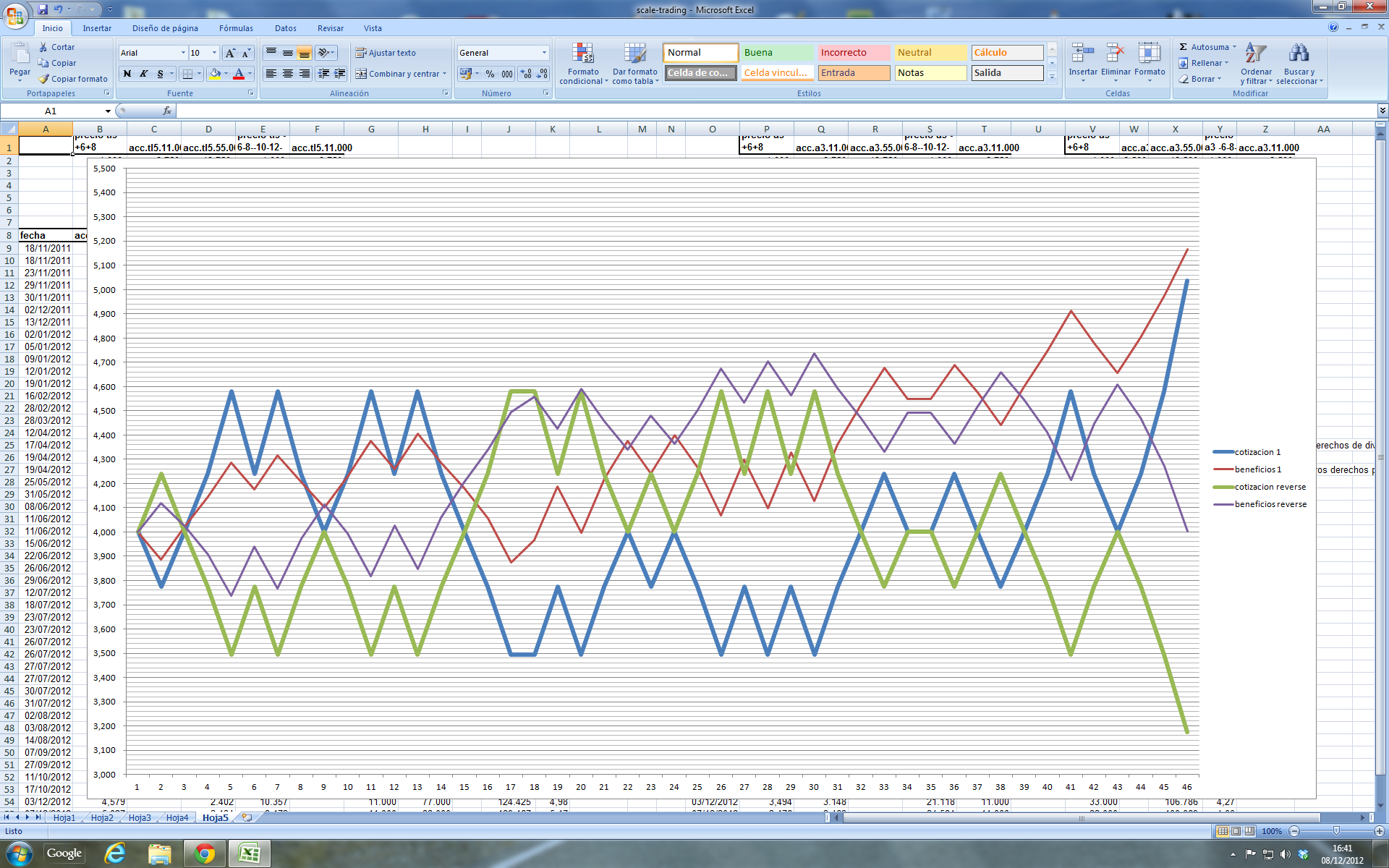The image size is (1389, 868).
Task: Click the Autosuma sigma icon
Action: (1184, 47)
